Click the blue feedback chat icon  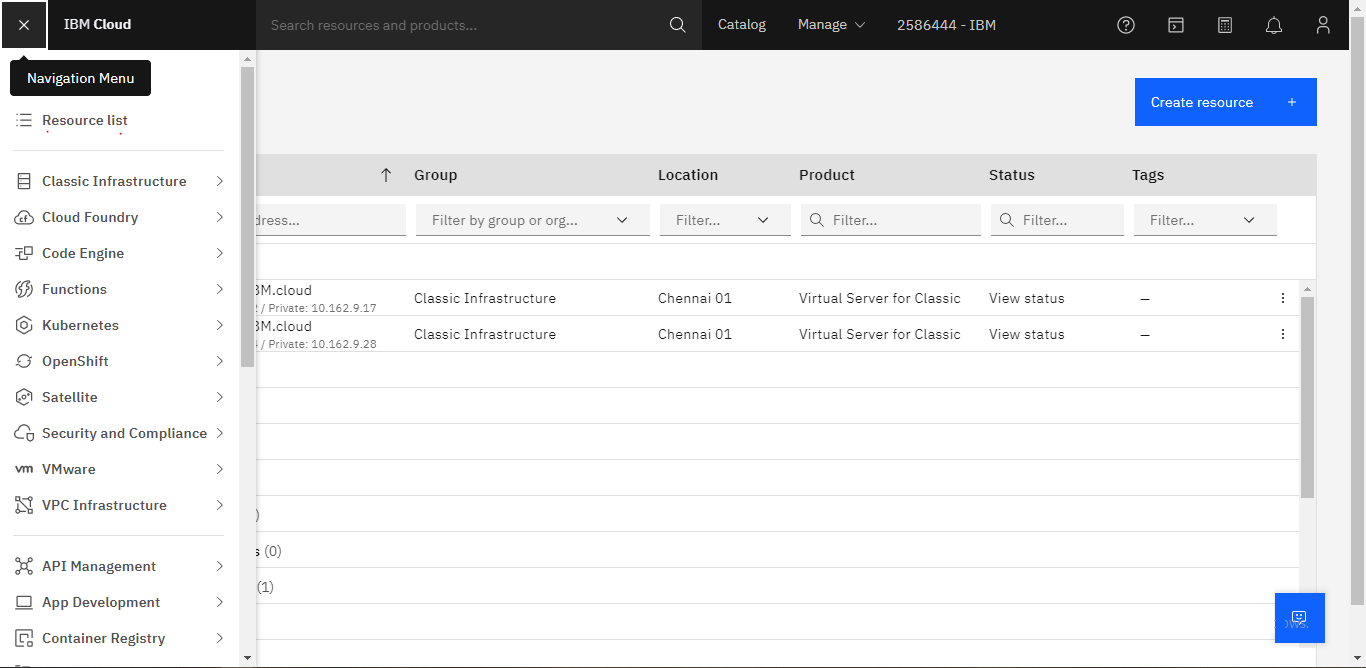(x=1299, y=618)
